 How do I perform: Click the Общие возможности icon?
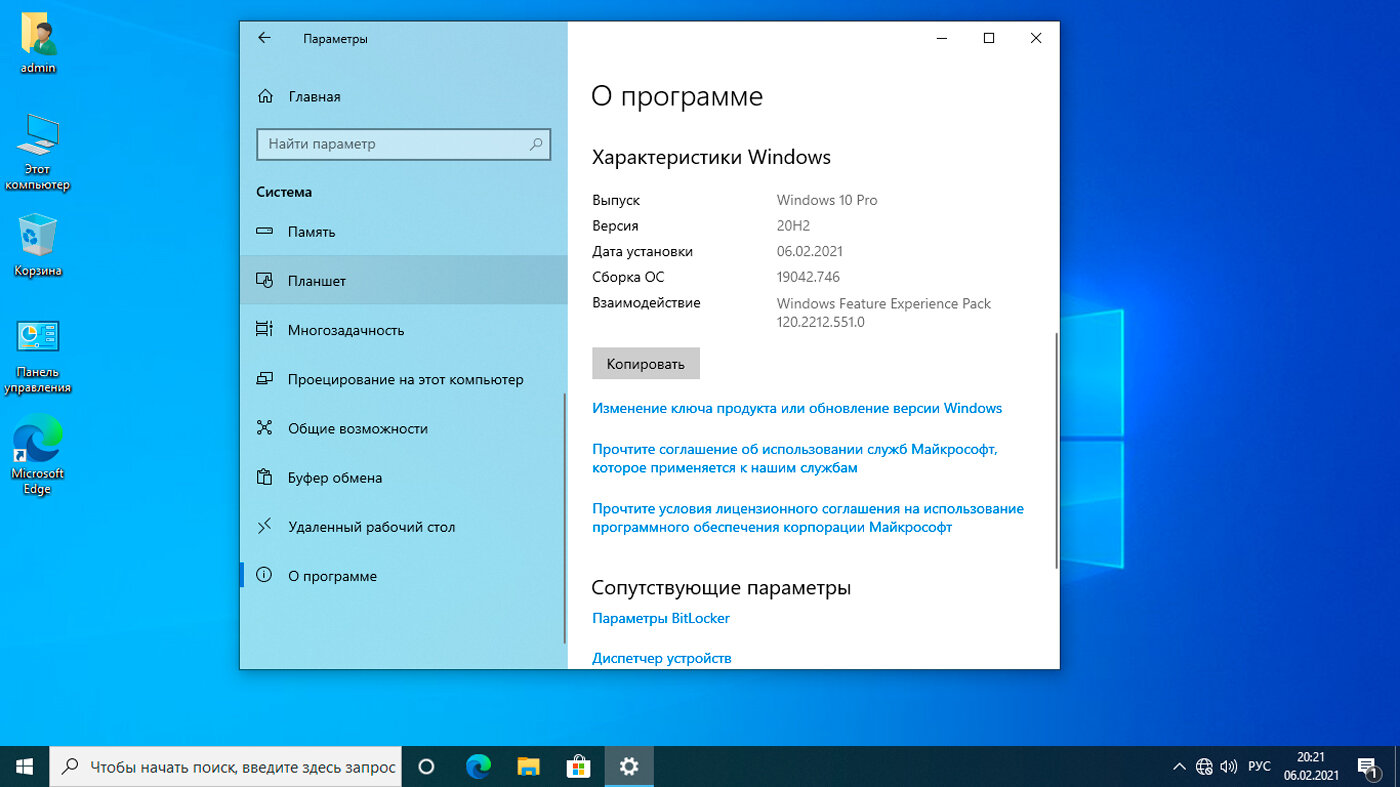click(x=264, y=428)
